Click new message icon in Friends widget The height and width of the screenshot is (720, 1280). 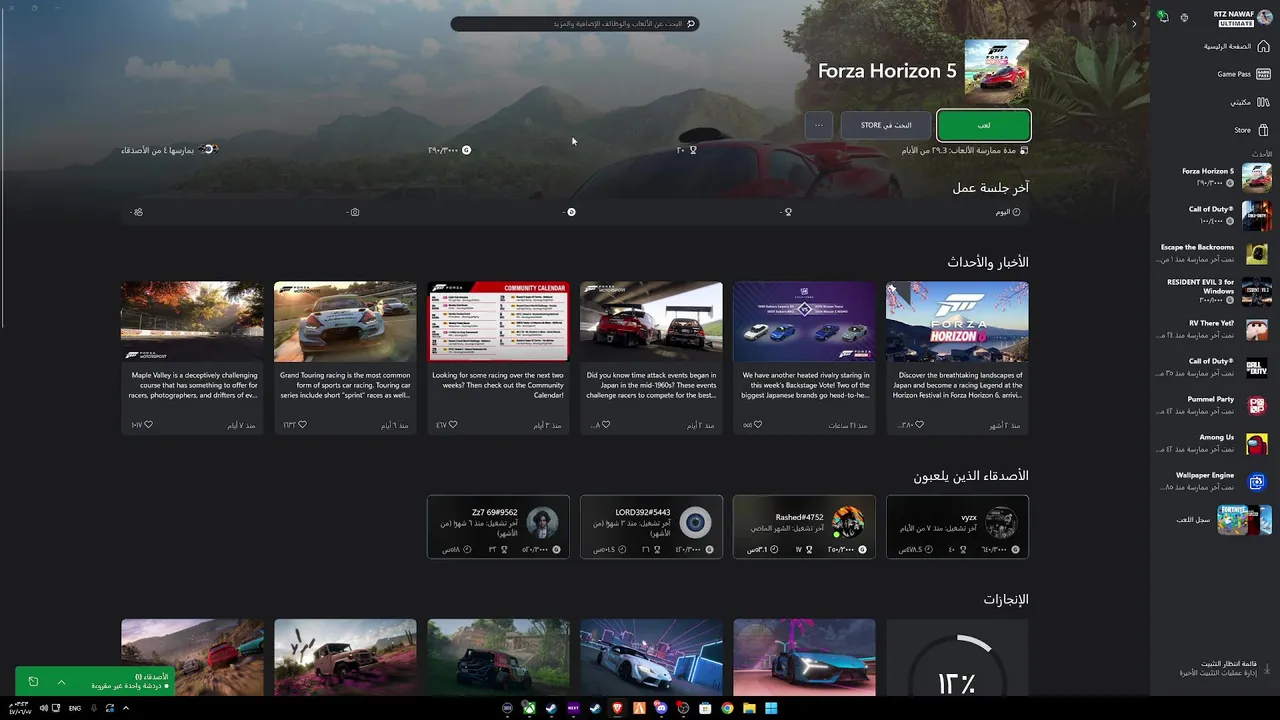(33, 682)
